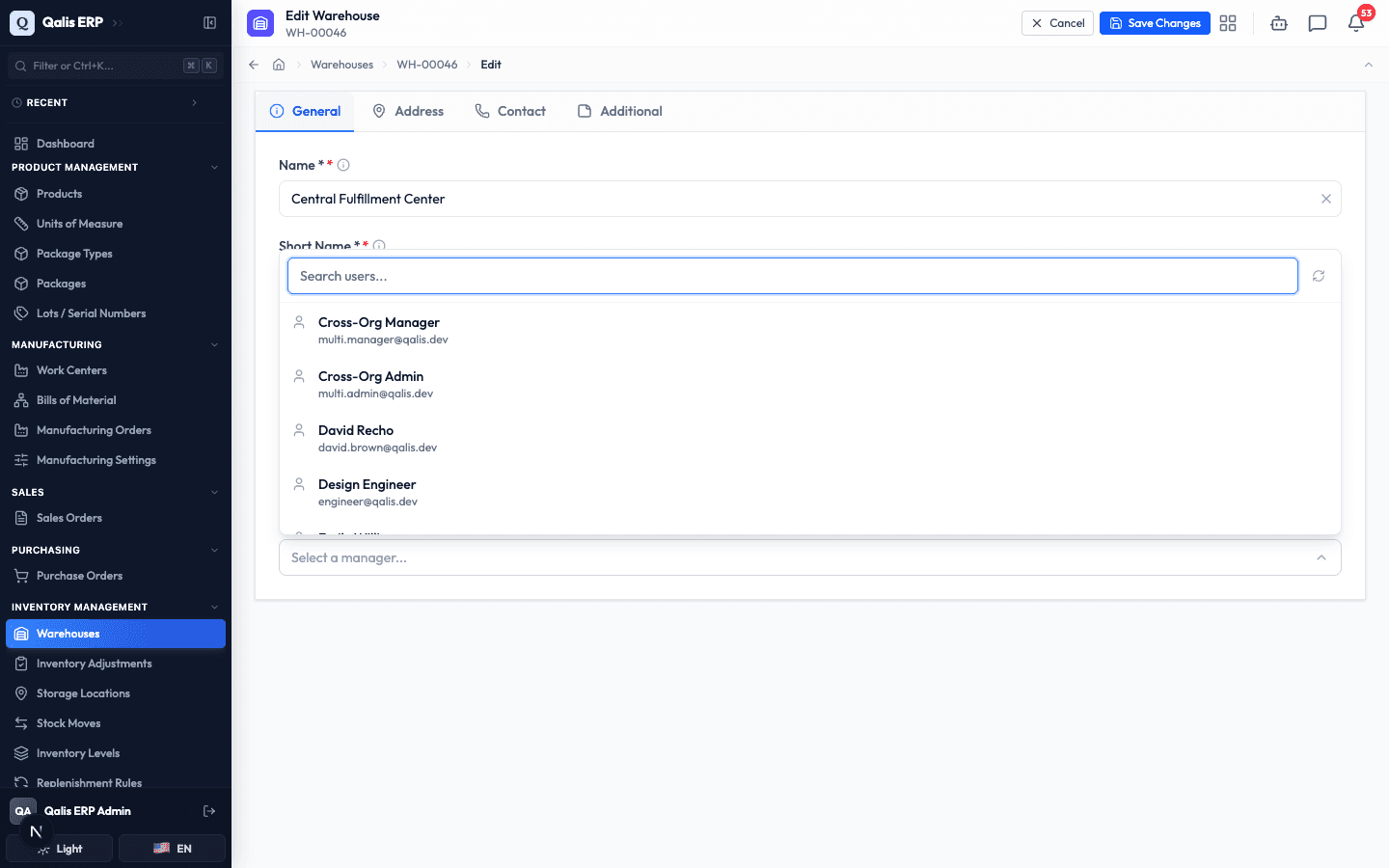
Task: Open the AI assistant robot icon
Action: 1279,23
